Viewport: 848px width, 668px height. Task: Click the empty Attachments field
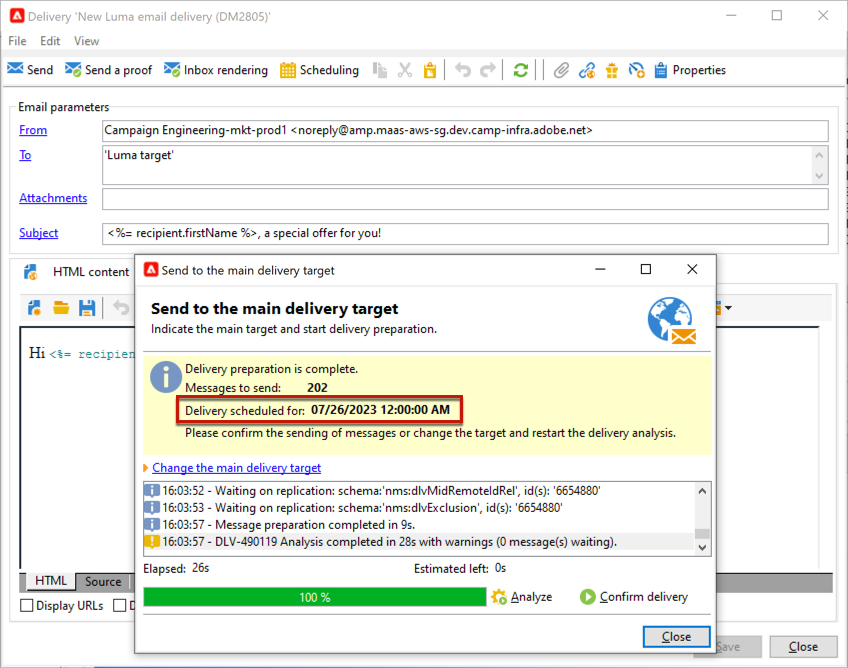pyautogui.click(x=465, y=199)
